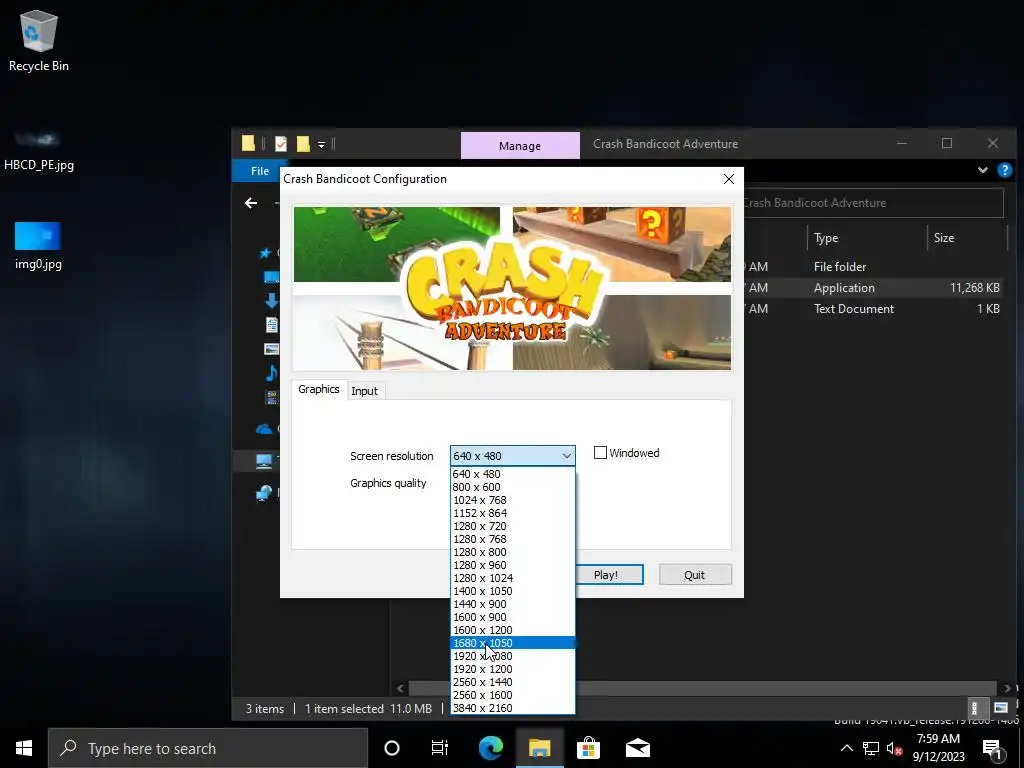Open Cortana from the taskbar
1024x768 pixels.
(392, 748)
